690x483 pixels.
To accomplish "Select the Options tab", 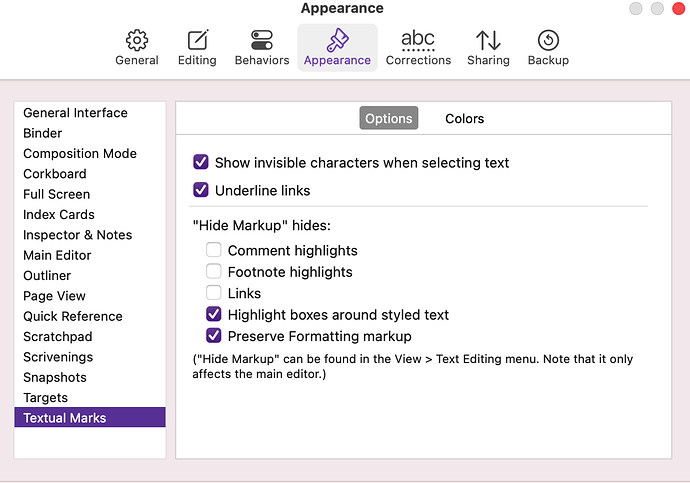I will click(388, 118).
